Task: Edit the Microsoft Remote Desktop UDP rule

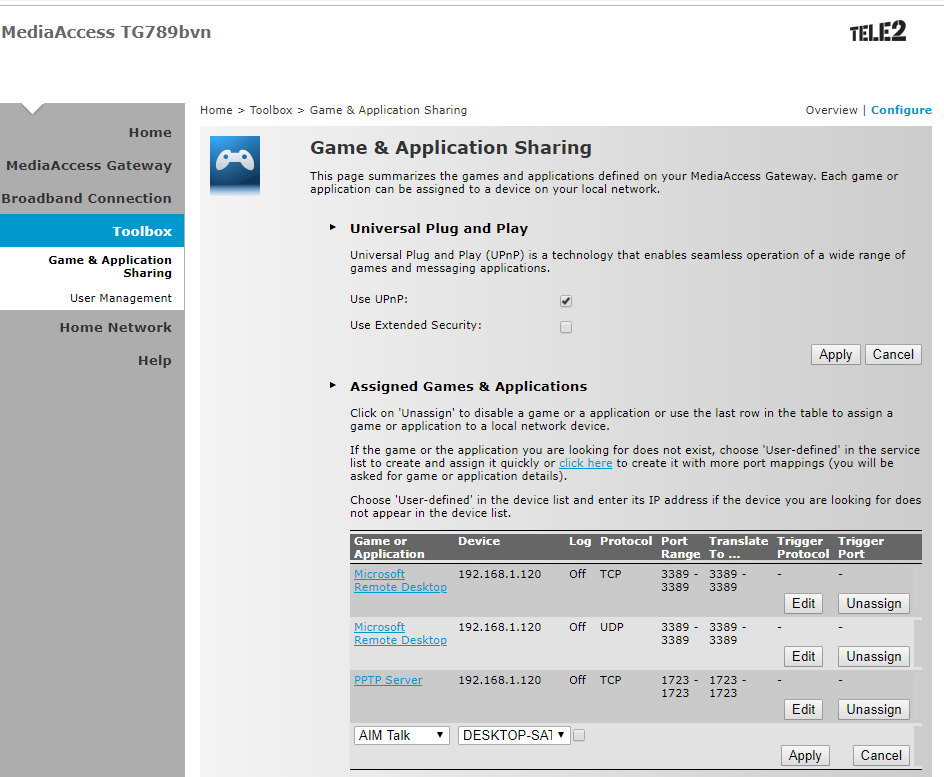Action: click(804, 657)
